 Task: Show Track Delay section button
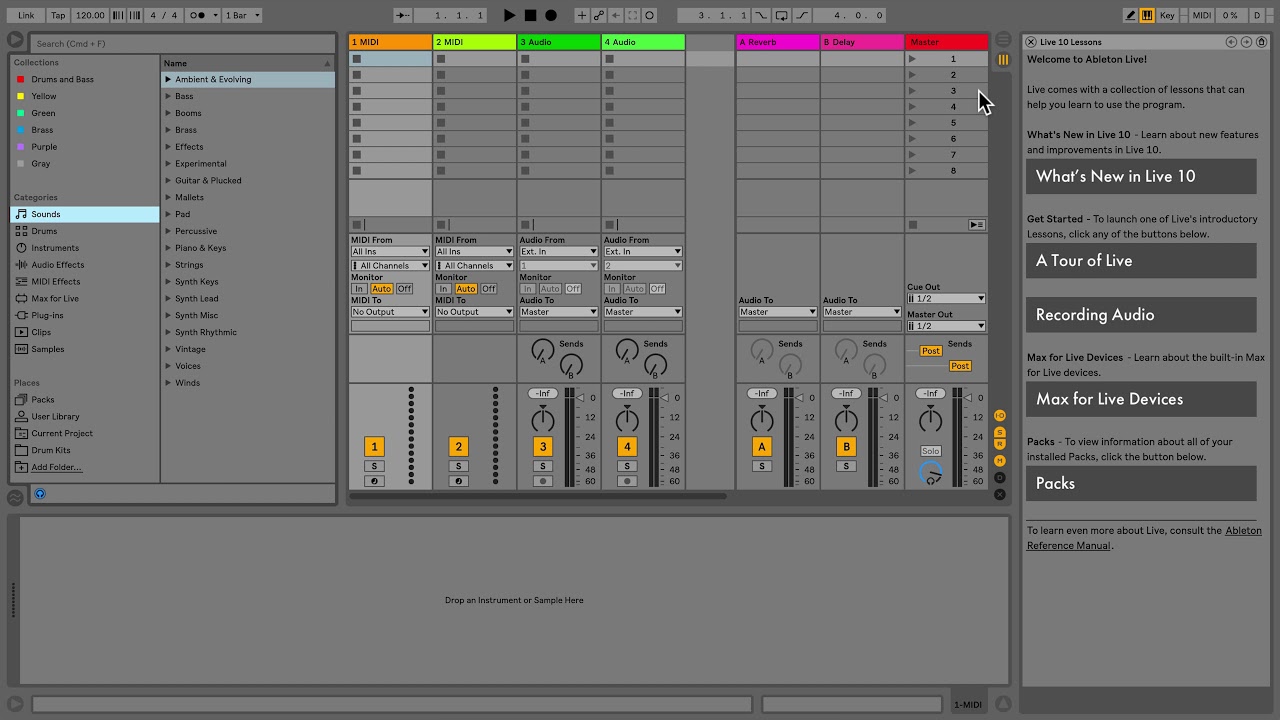click(1000, 477)
